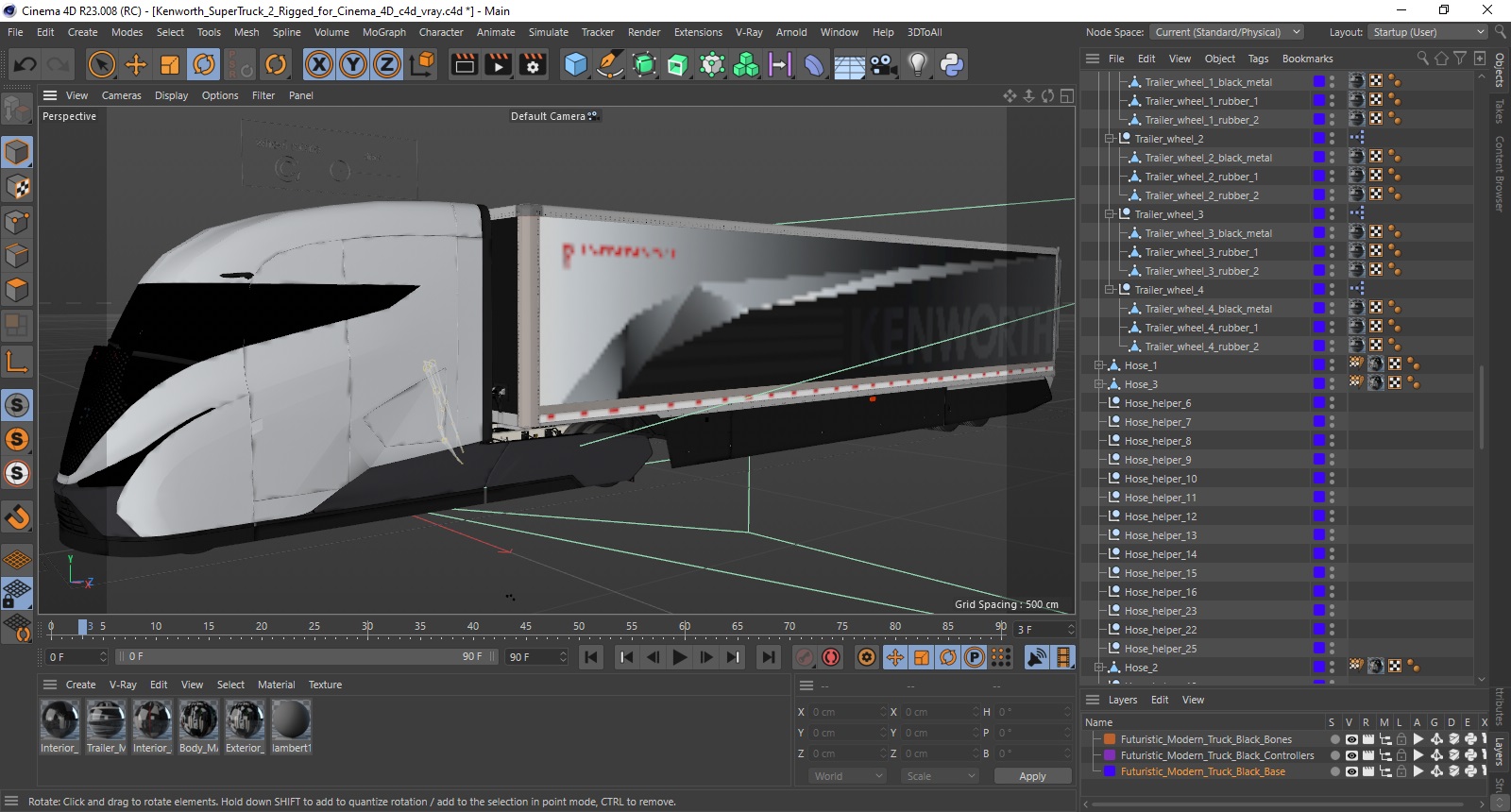Switch to Texture mode
The height and width of the screenshot is (812, 1511).
pos(17,187)
